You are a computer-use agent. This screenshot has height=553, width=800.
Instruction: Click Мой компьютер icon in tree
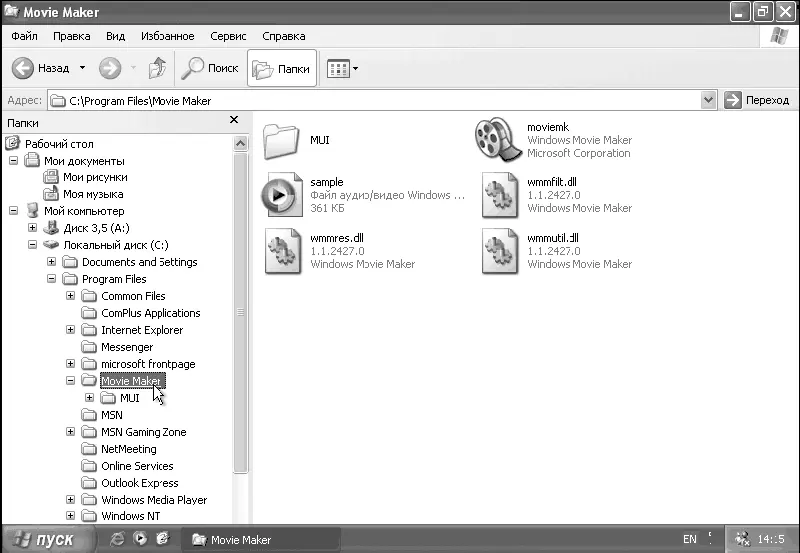point(32,211)
